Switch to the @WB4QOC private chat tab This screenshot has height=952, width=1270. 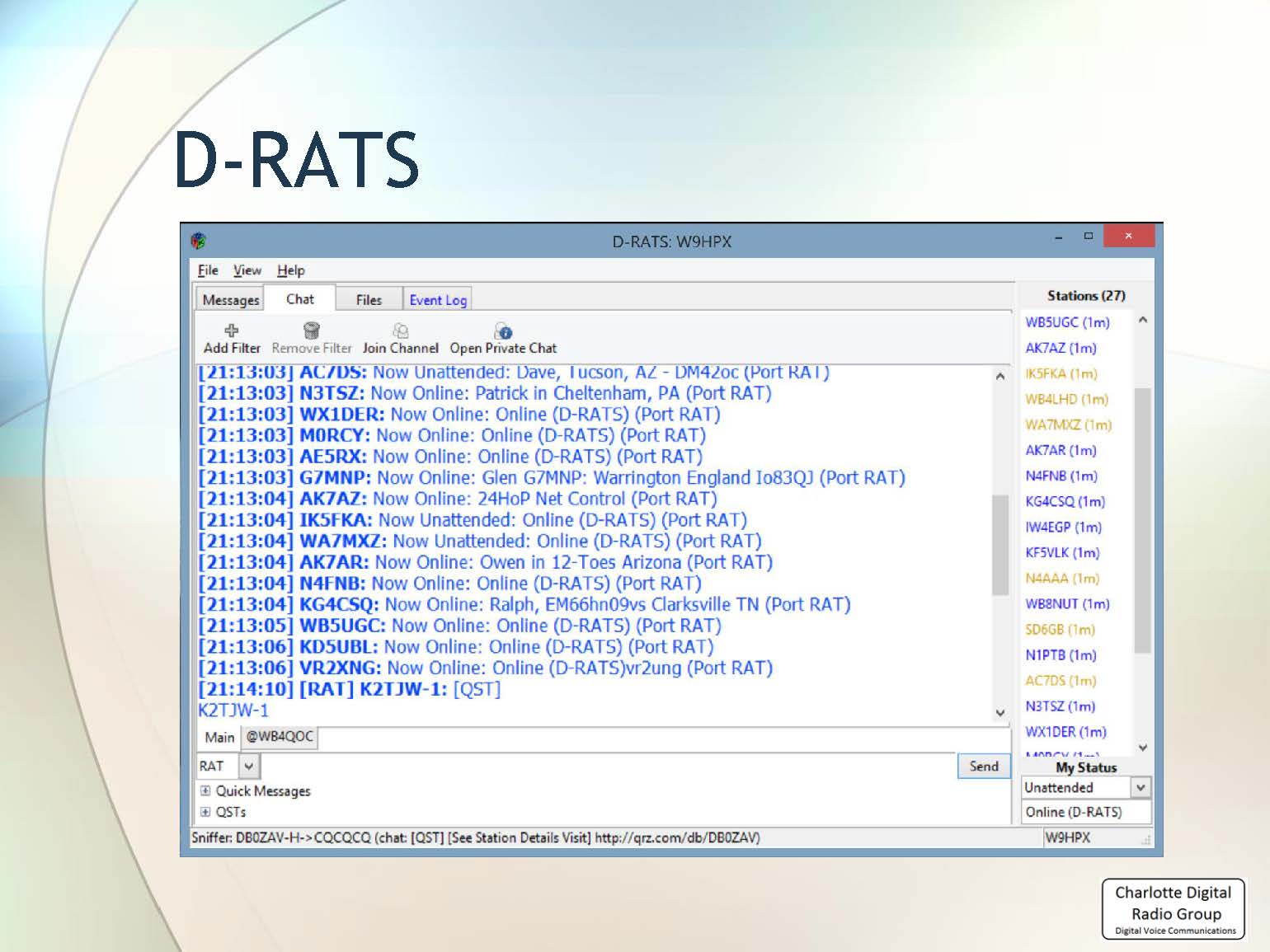coord(280,736)
